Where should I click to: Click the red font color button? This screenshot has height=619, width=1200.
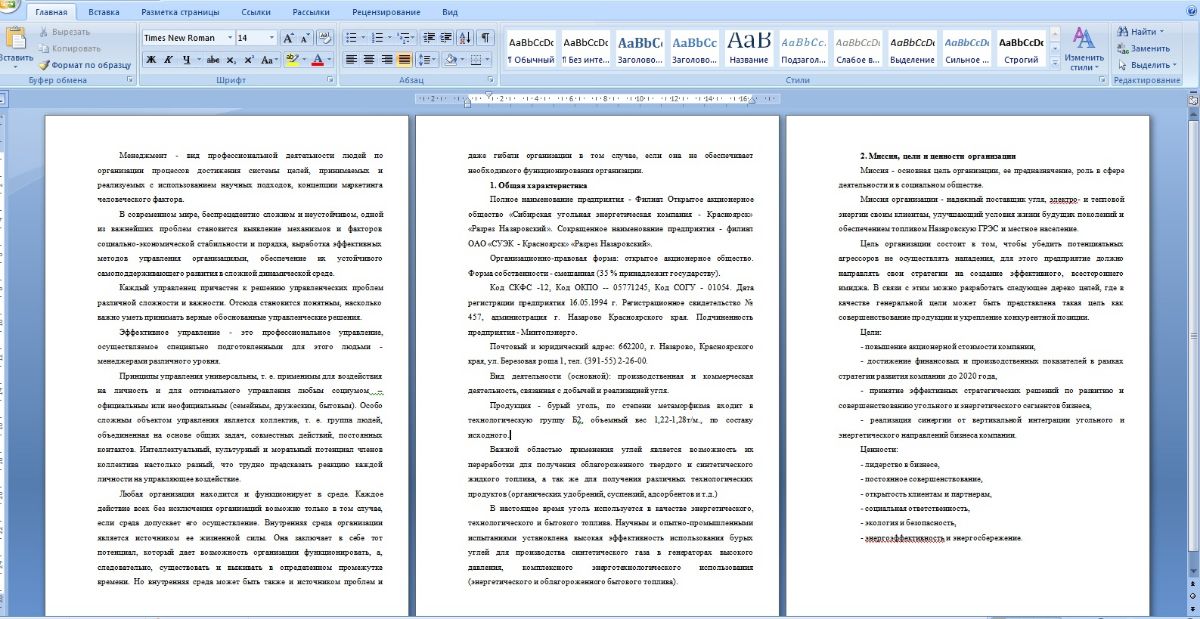tap(318, 60)
